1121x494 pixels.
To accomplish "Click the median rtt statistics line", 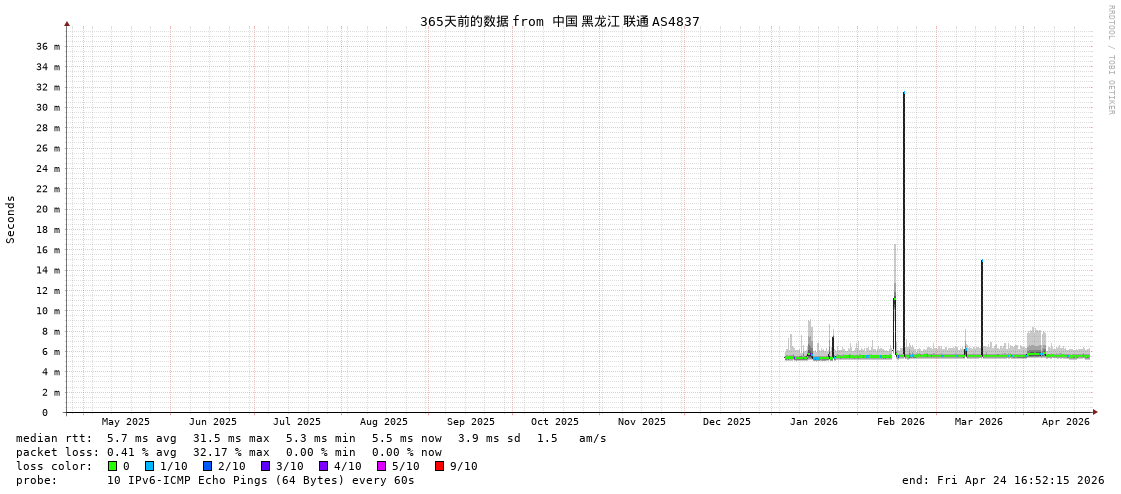I will tap(311, 438).
